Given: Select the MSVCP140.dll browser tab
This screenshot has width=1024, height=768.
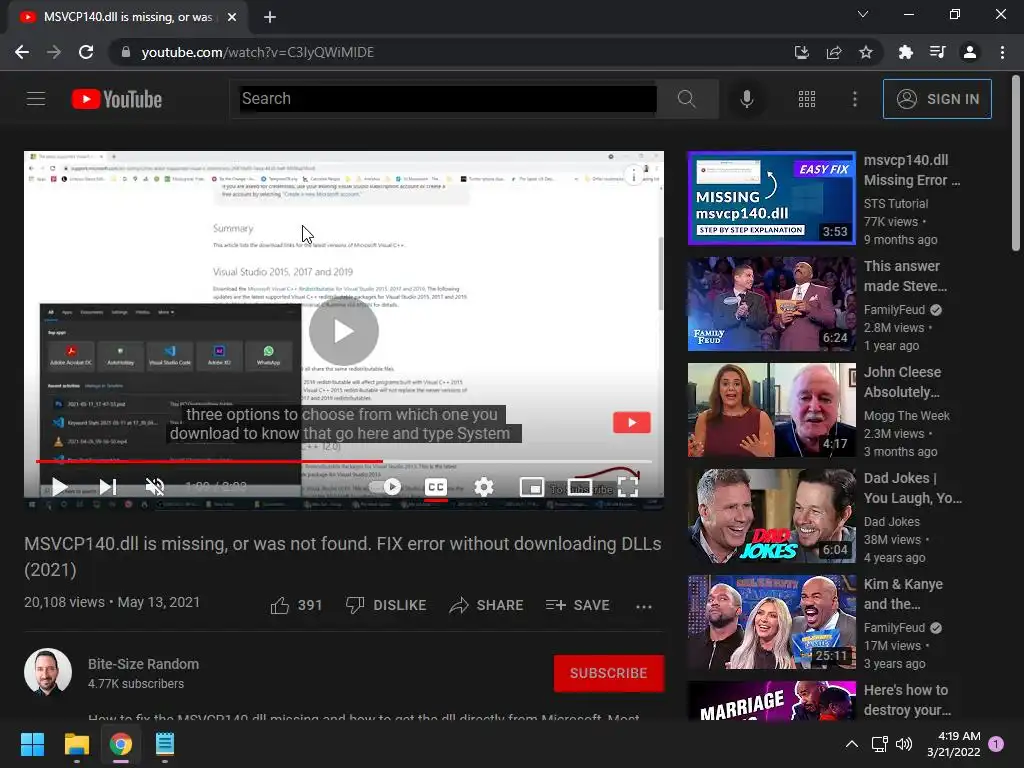Looking at the screenshot, I should tap(128, 17).
